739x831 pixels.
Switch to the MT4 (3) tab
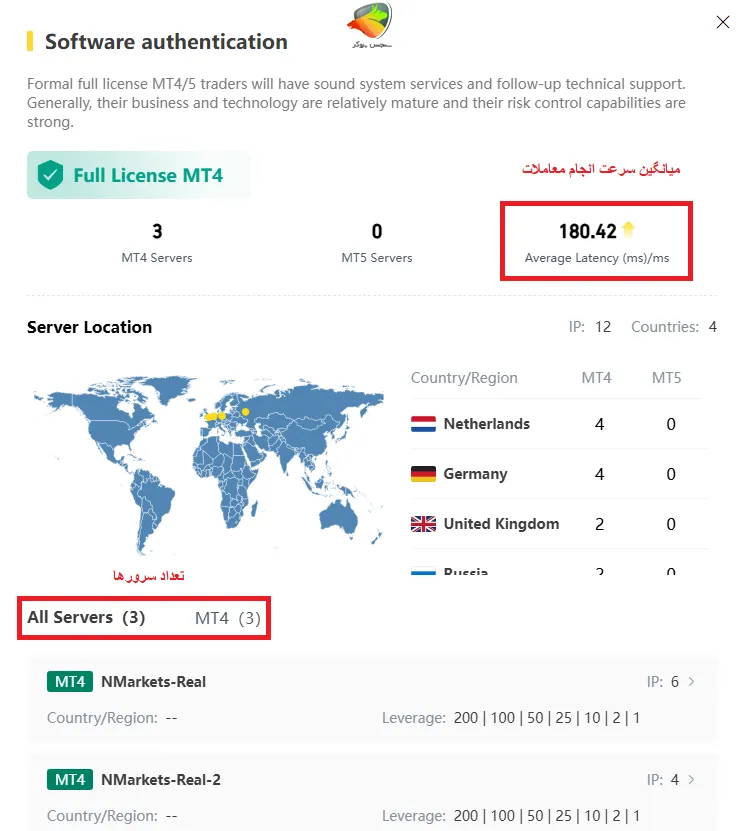227,618
